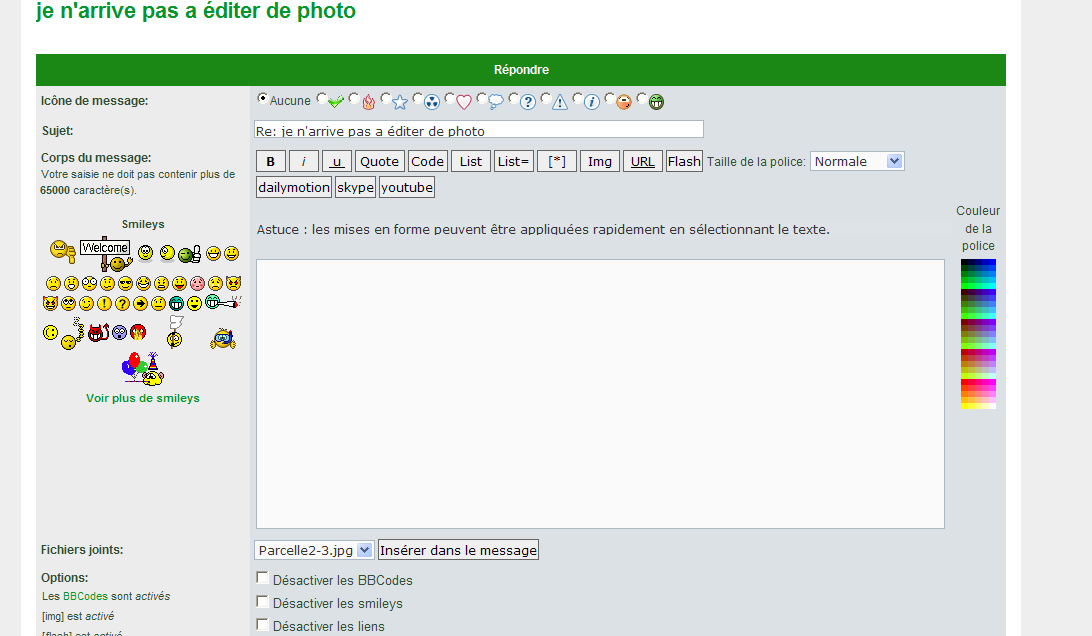Open the Taille de la police dropdown
Screen dimensions: 1092x636
(x=857, y=161)
